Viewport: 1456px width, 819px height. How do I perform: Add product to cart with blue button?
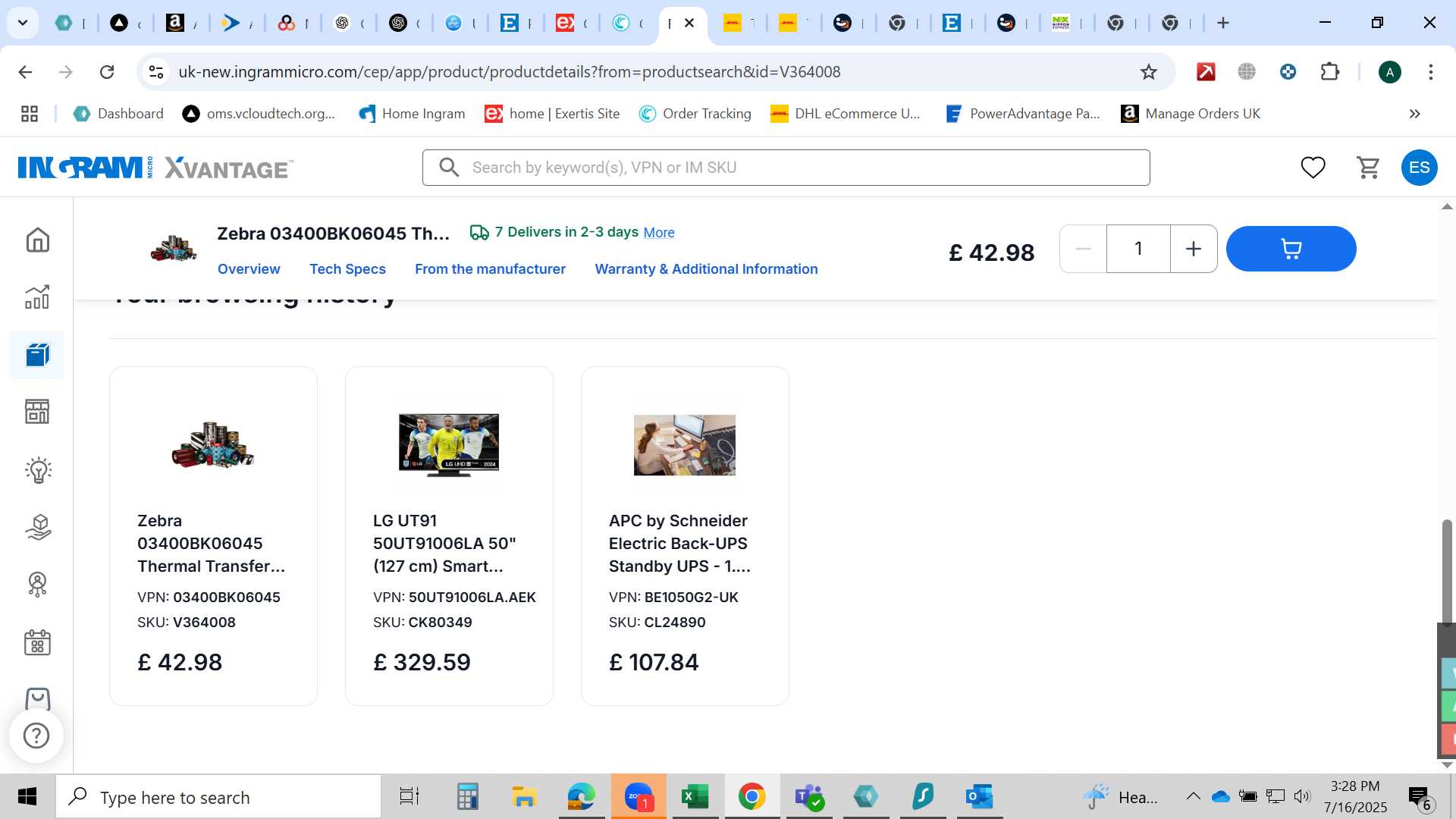[1291, 249]
